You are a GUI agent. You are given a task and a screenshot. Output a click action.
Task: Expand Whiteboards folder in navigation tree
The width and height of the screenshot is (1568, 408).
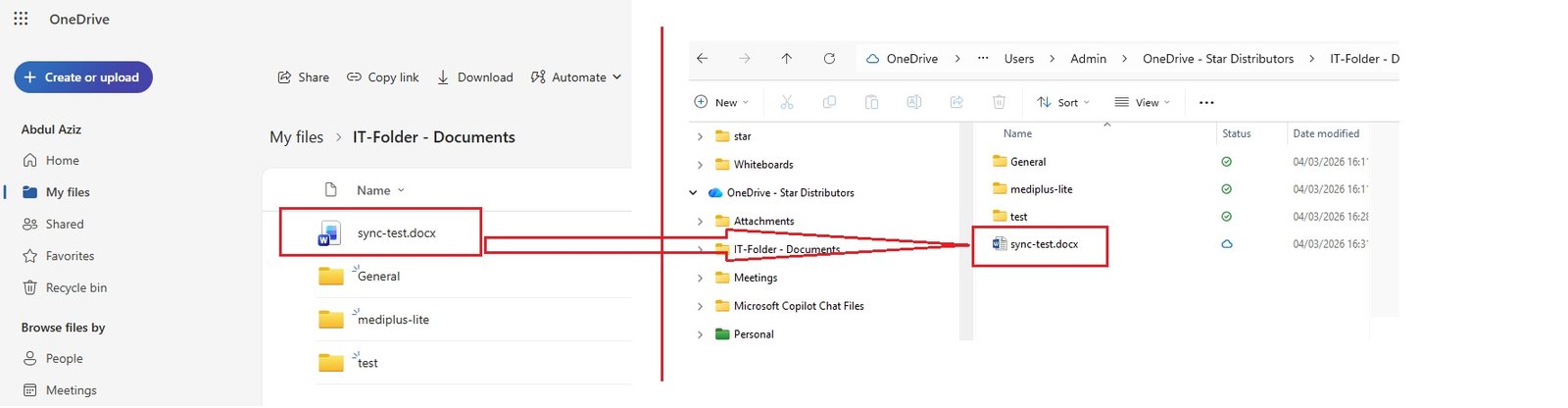pyautogui.click(x=700, y=165)
